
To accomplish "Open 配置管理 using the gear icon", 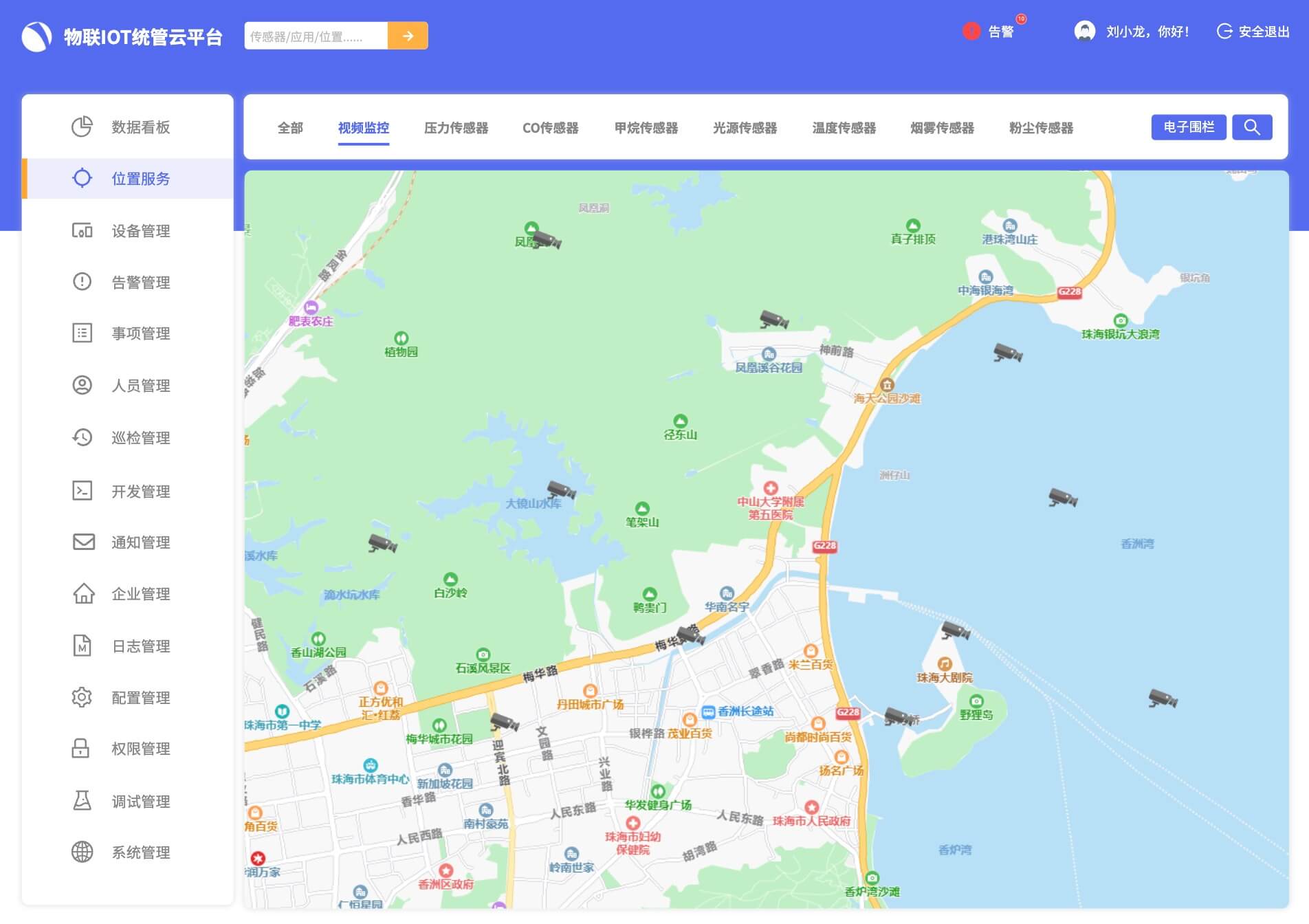I will tap(82, 697).
